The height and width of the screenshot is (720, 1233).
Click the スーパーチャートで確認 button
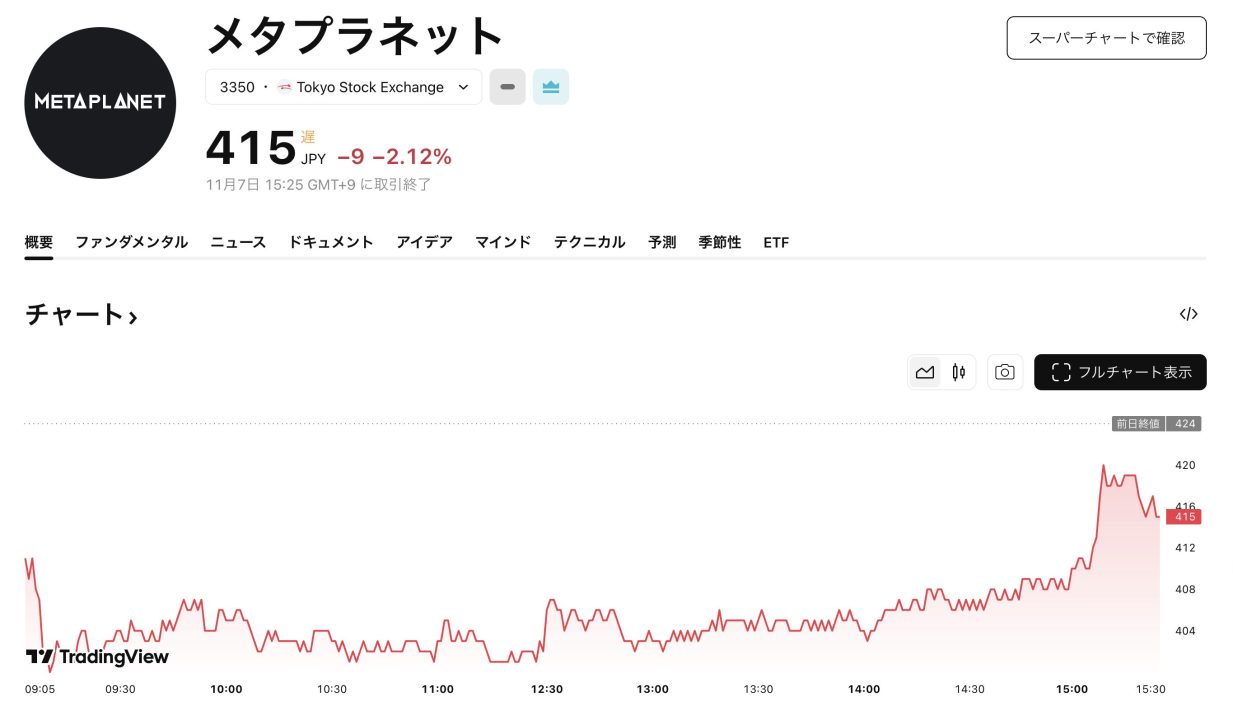(1106, 38)
